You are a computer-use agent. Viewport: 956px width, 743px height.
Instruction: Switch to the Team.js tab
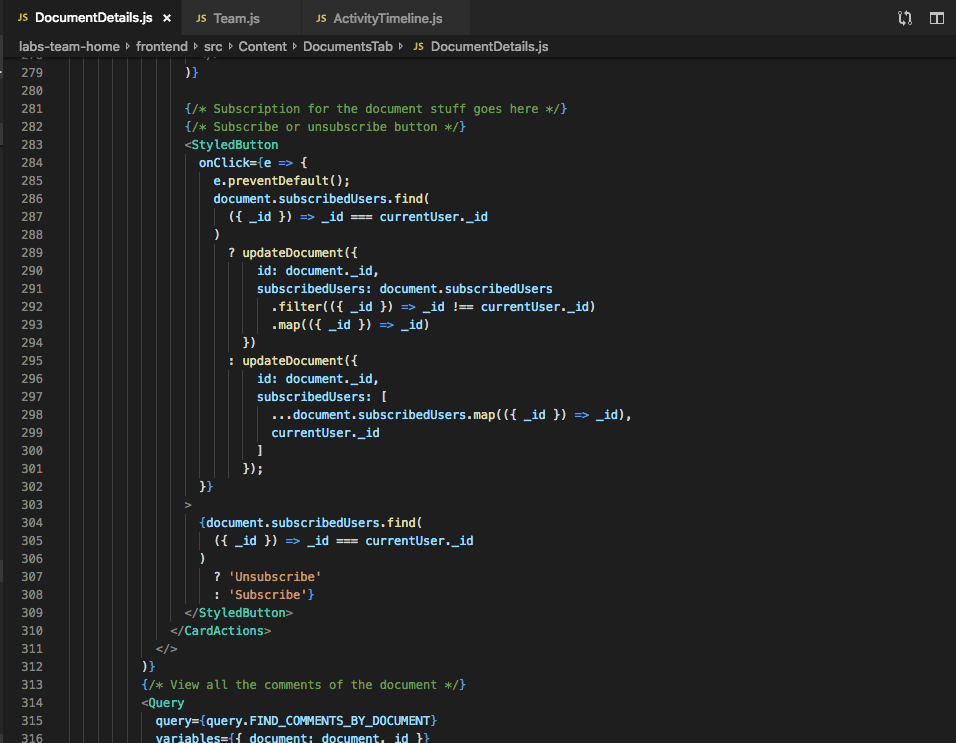(235, 19)
